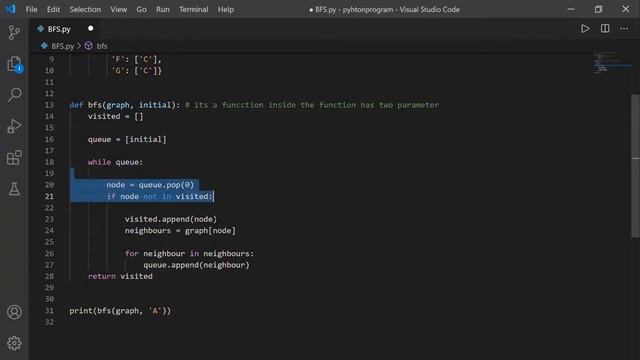
Task: Click BFS.py in the breadcrumb
Action: tap(62, 46)
